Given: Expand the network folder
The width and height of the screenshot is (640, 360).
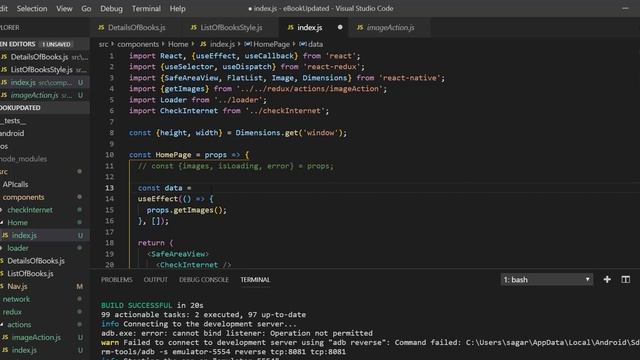Looking at the screenshot, I should [x=44, y=299].
